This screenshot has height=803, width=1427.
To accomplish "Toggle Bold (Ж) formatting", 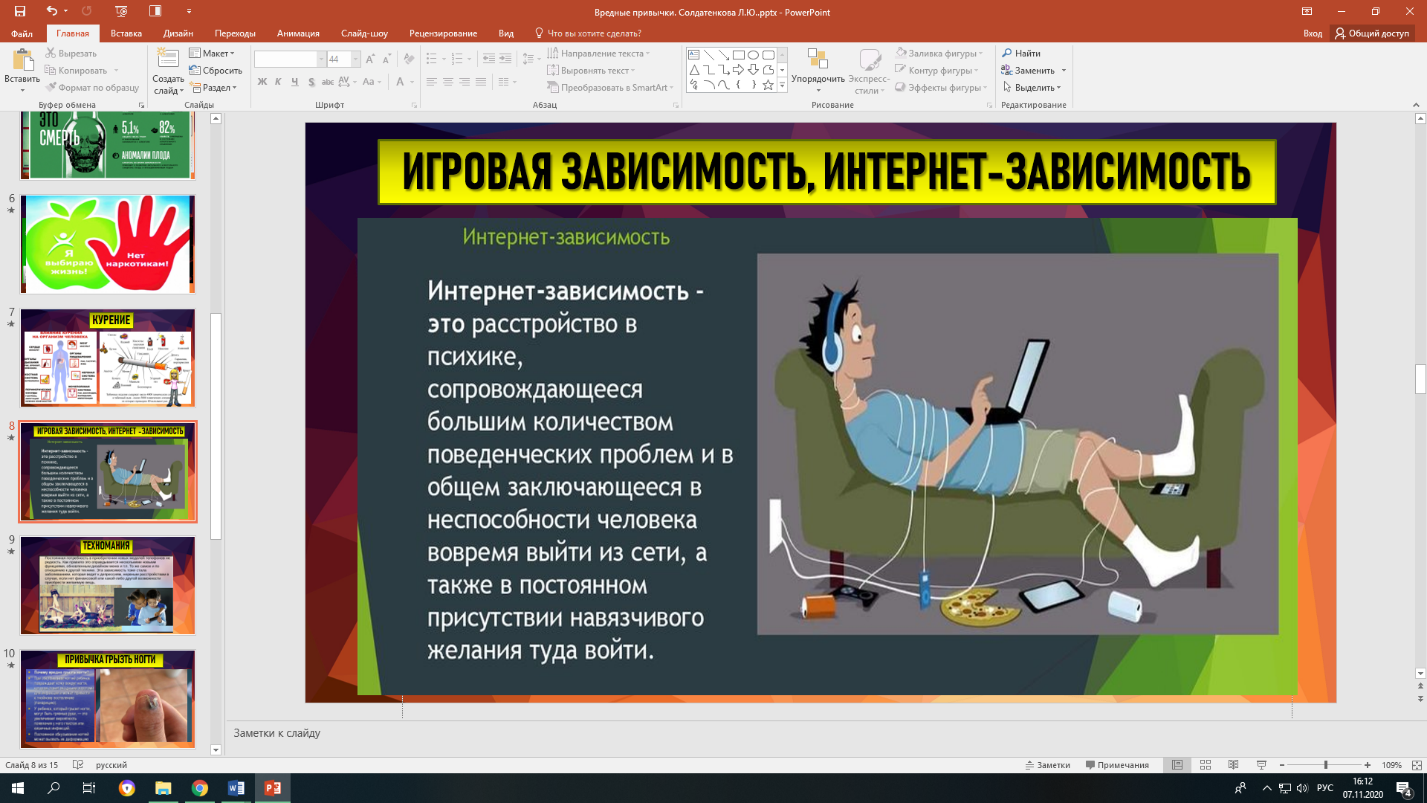I will (262, 82).
